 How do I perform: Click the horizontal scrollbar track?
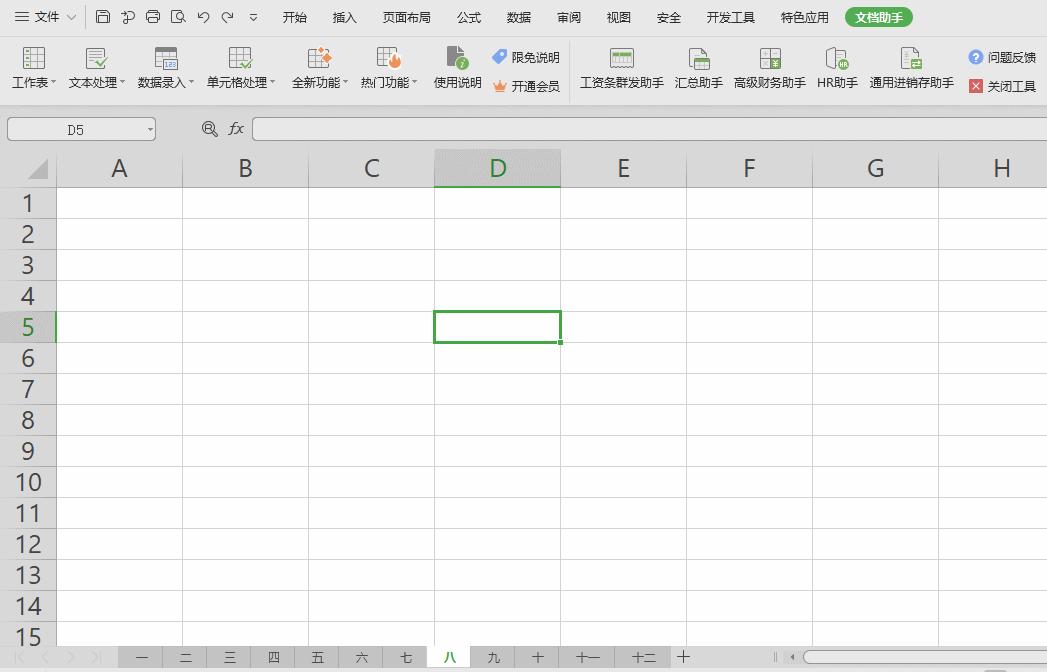tap(925, 657)
